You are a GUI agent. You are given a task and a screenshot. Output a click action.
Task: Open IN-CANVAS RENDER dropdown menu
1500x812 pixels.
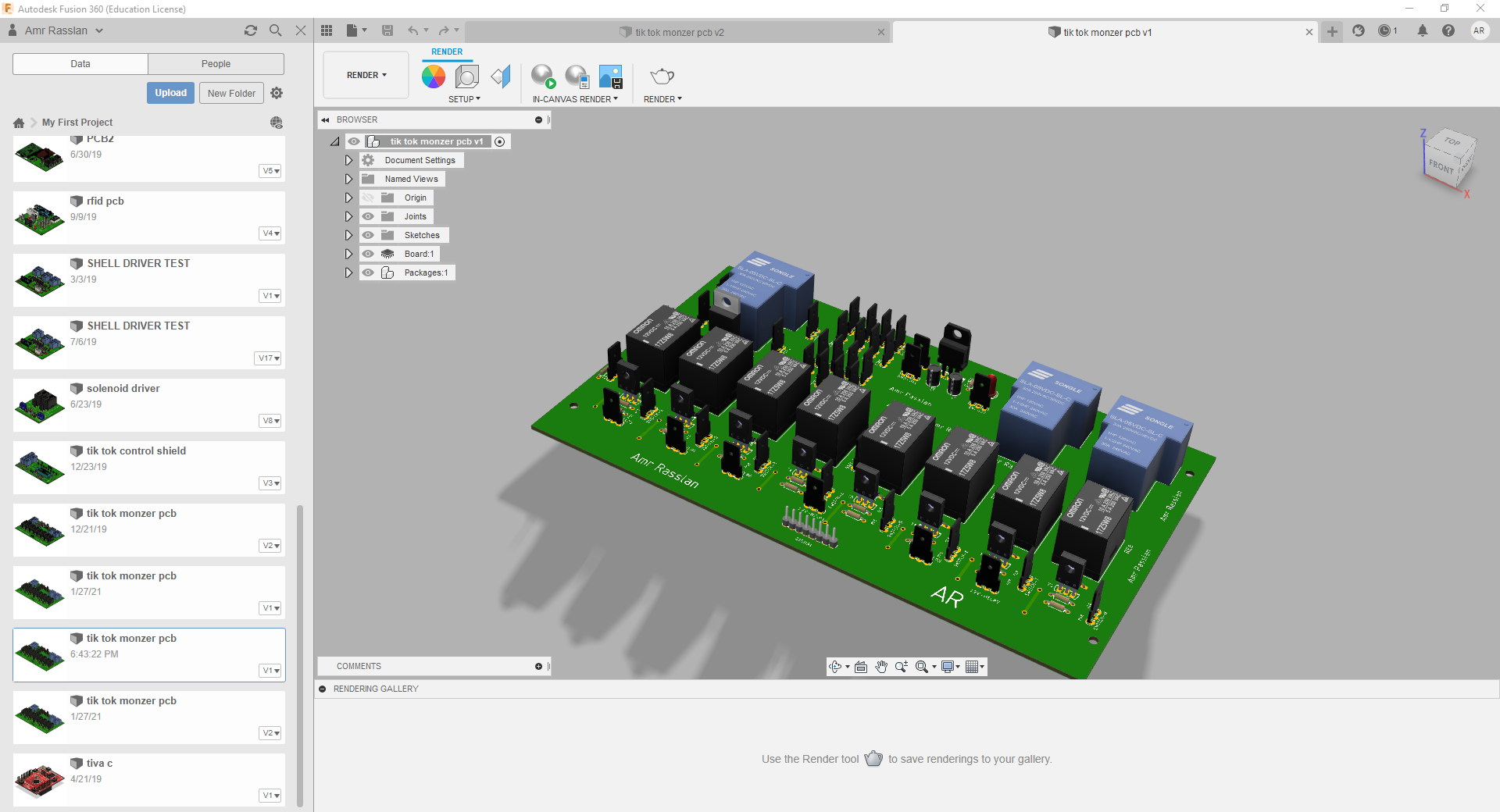click(575, 99)
